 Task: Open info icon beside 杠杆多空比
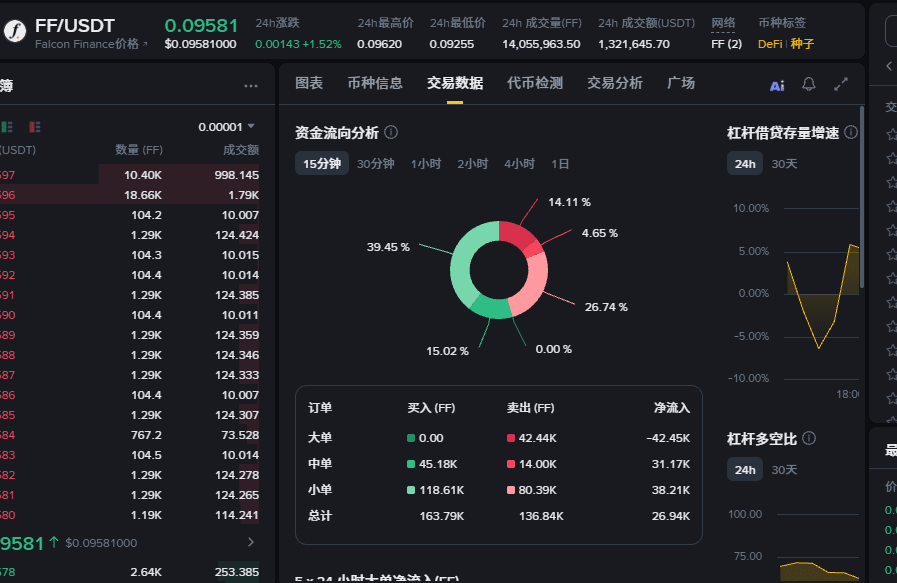pyautogui.click(x=809, y=438)
